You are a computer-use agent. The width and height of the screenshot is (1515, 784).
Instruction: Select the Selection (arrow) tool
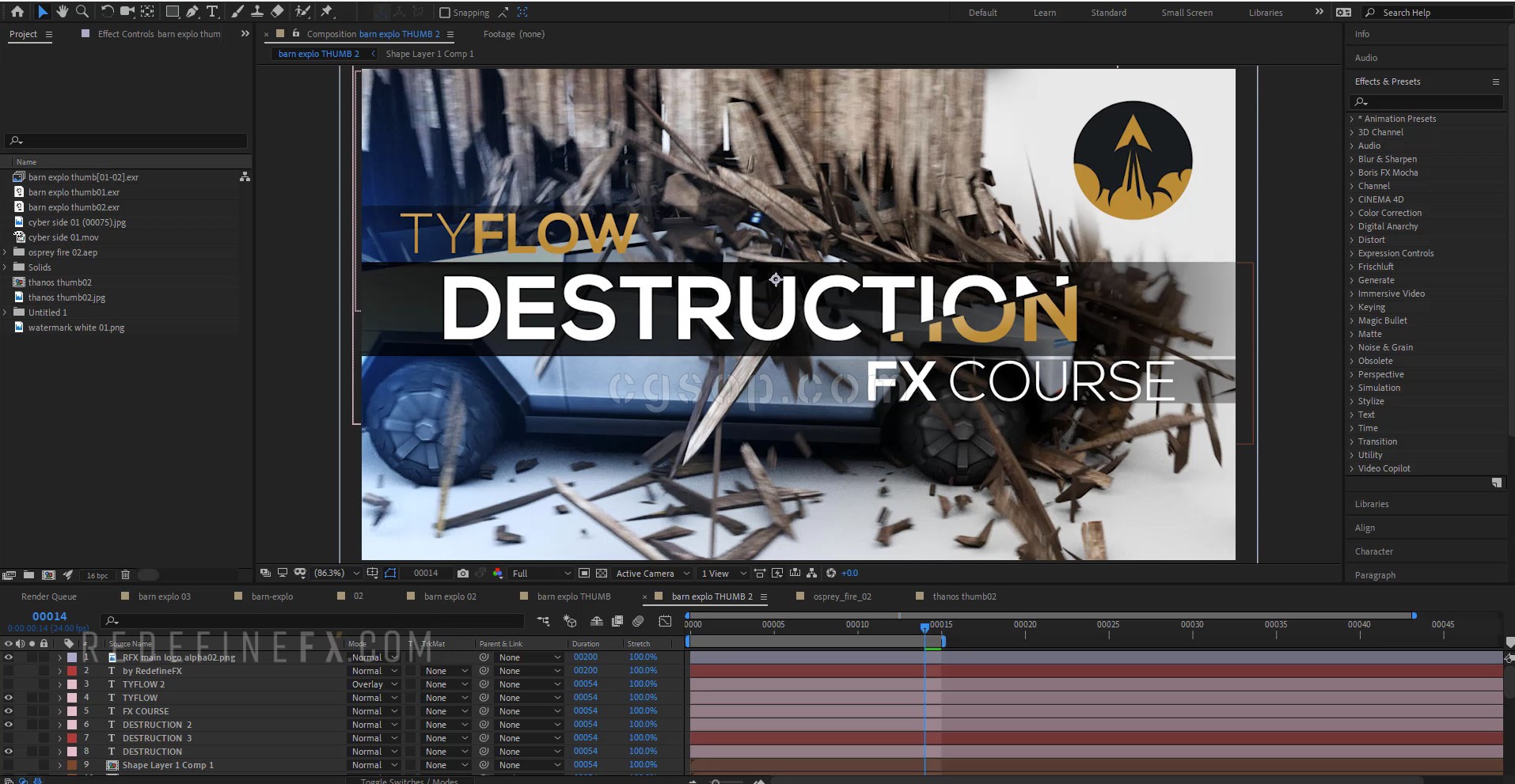[x=43, y=12]
